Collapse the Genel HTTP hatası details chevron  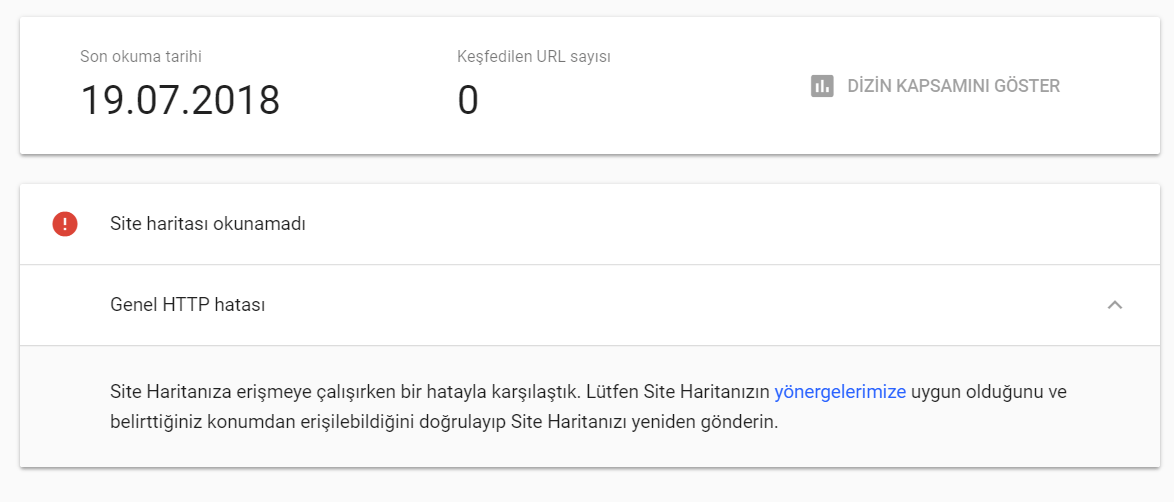point(1115,305)
